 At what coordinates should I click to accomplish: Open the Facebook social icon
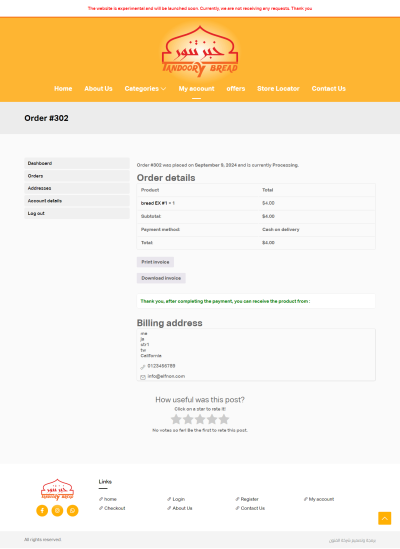click(42, 510)
